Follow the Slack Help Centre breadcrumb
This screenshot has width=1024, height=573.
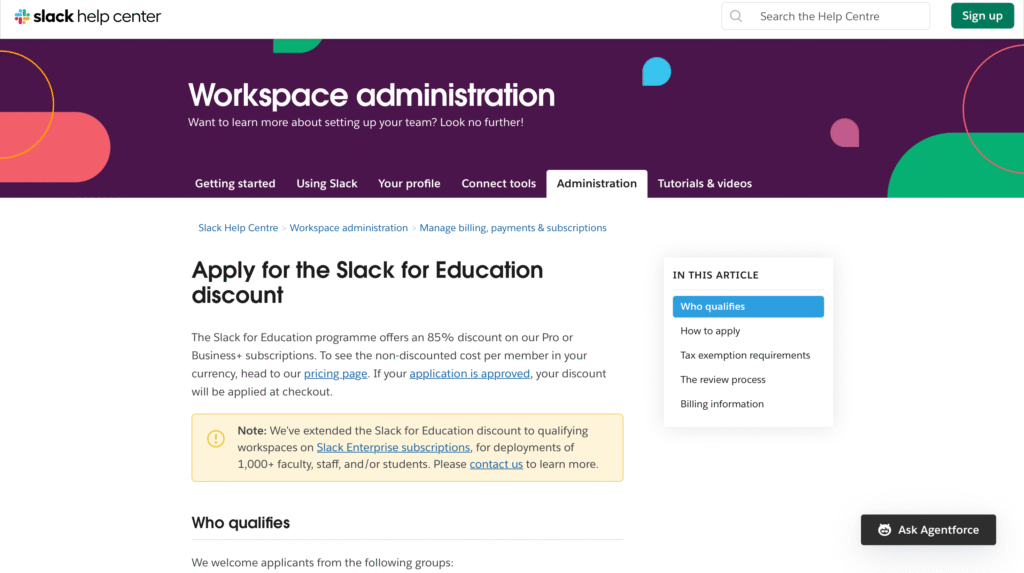pyautogui.click(x=238, y=228)
